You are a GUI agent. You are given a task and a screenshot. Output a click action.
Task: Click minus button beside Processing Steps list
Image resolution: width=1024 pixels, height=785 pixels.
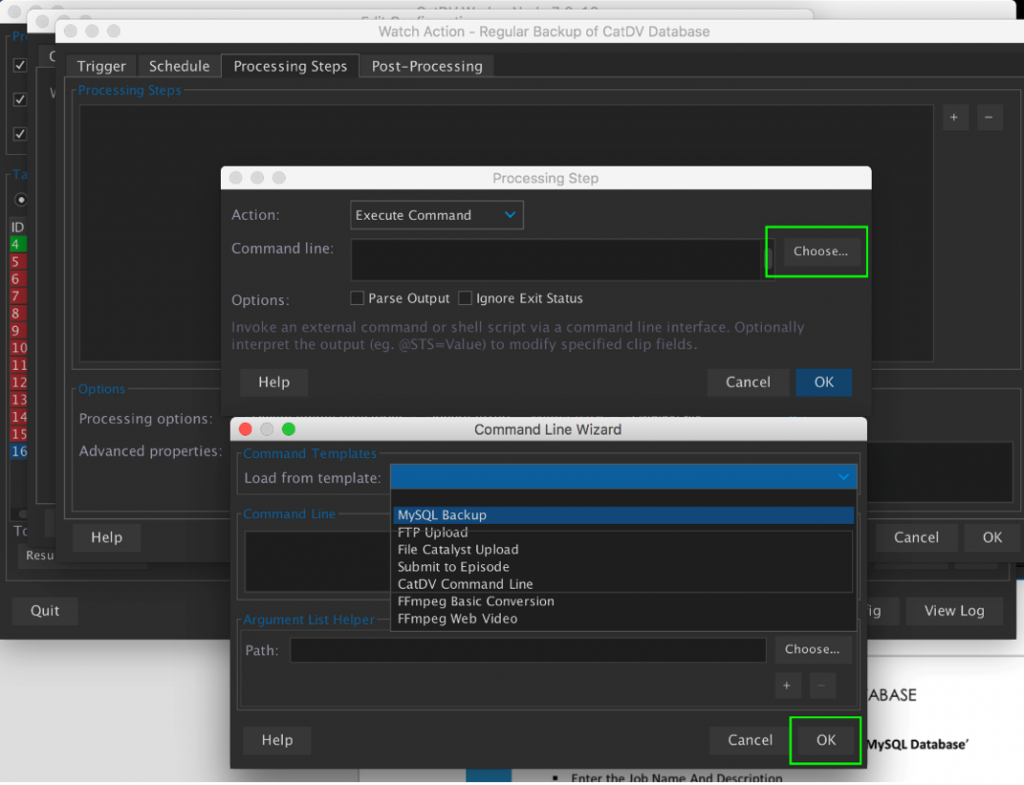tap(989, 117)
